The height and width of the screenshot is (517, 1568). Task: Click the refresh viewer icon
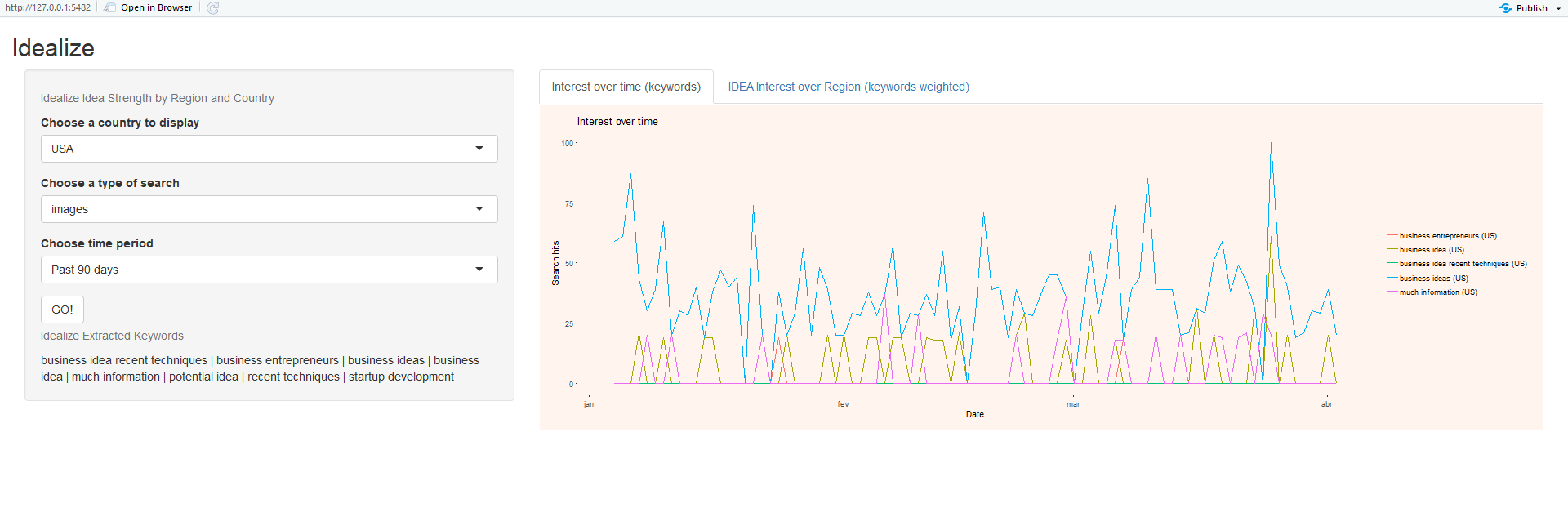point(213,8)
